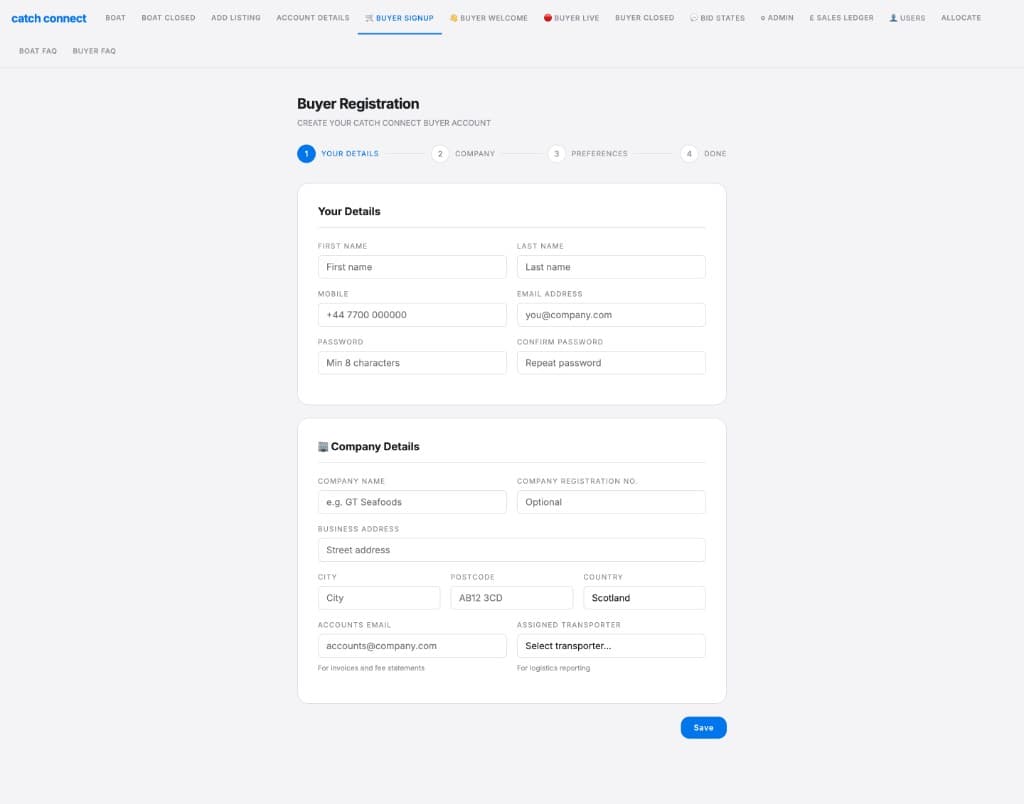The width and height of the screenshot is (1024, 804).
Task: Expand step 1 Your Details marker
Action: pos(306,153)
